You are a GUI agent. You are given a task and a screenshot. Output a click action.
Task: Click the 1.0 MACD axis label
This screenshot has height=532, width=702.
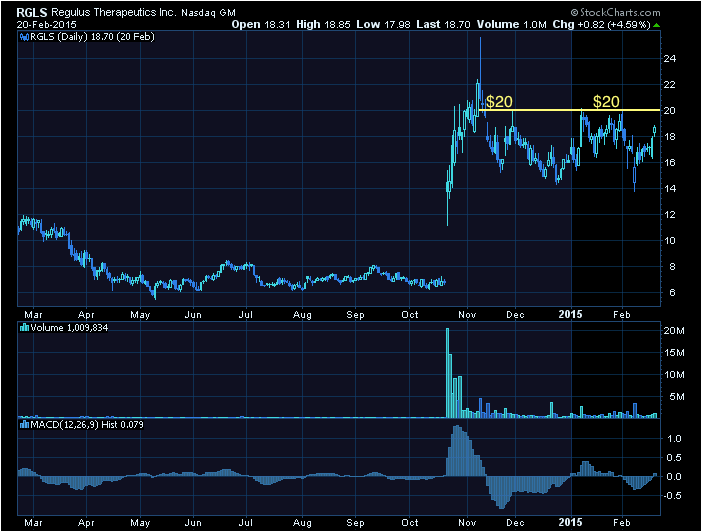click(x=674, y=438)
